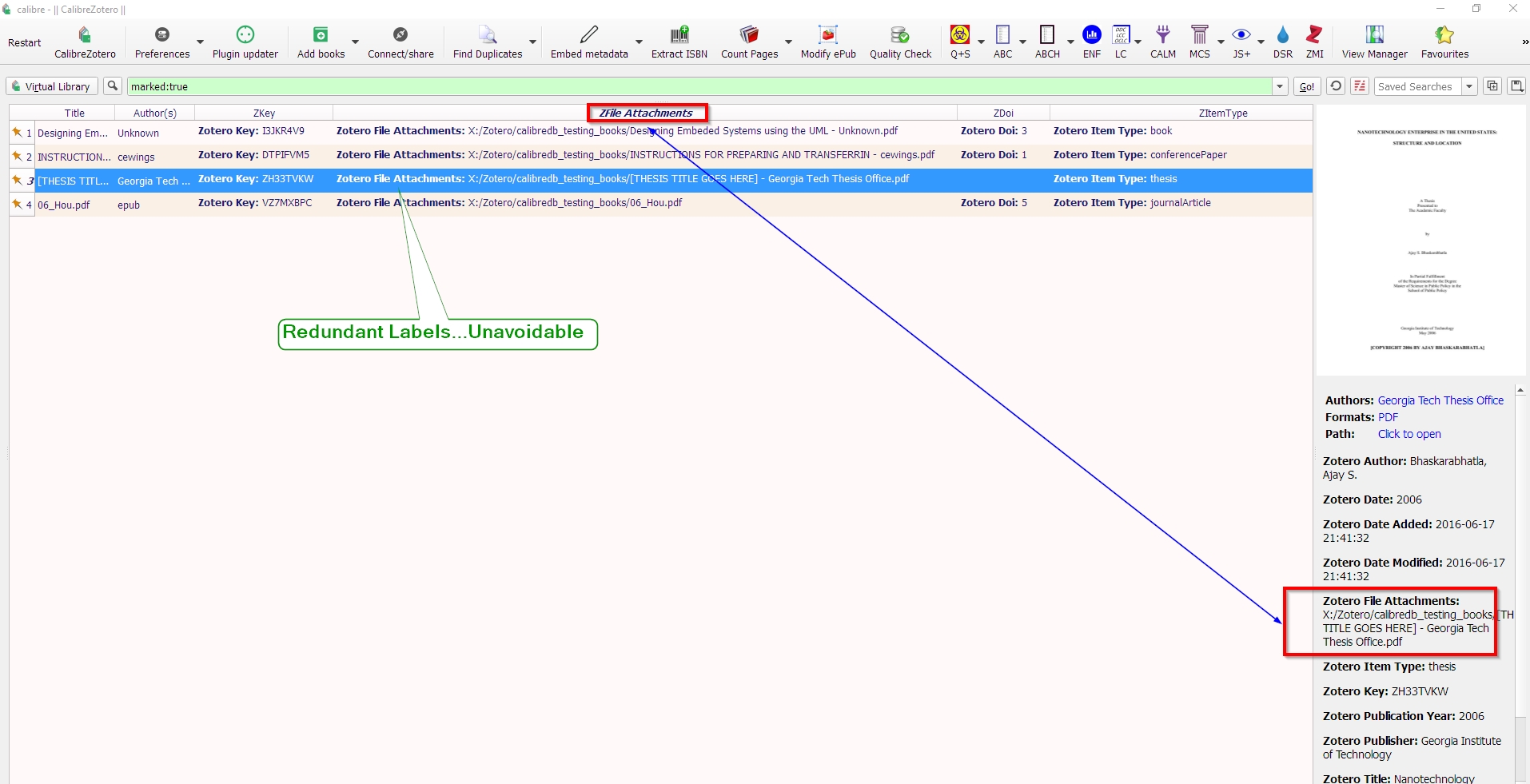Click the book details panel scroll-up arrow
This screenshot has height=784, width=1530.
point(1520,390)
